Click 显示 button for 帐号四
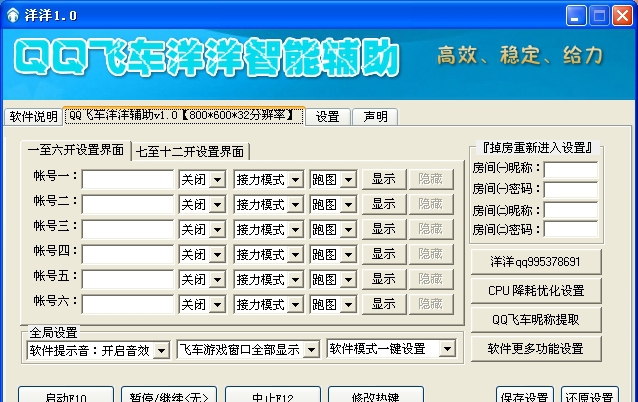 (x=384, y=254)
